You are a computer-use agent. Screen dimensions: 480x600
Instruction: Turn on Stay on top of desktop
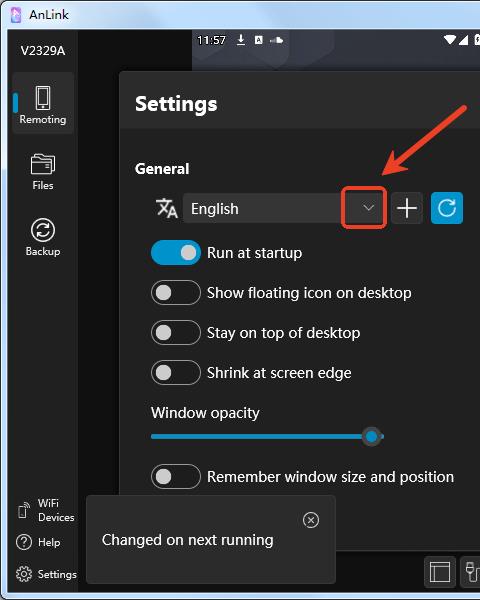click(176, 333)
